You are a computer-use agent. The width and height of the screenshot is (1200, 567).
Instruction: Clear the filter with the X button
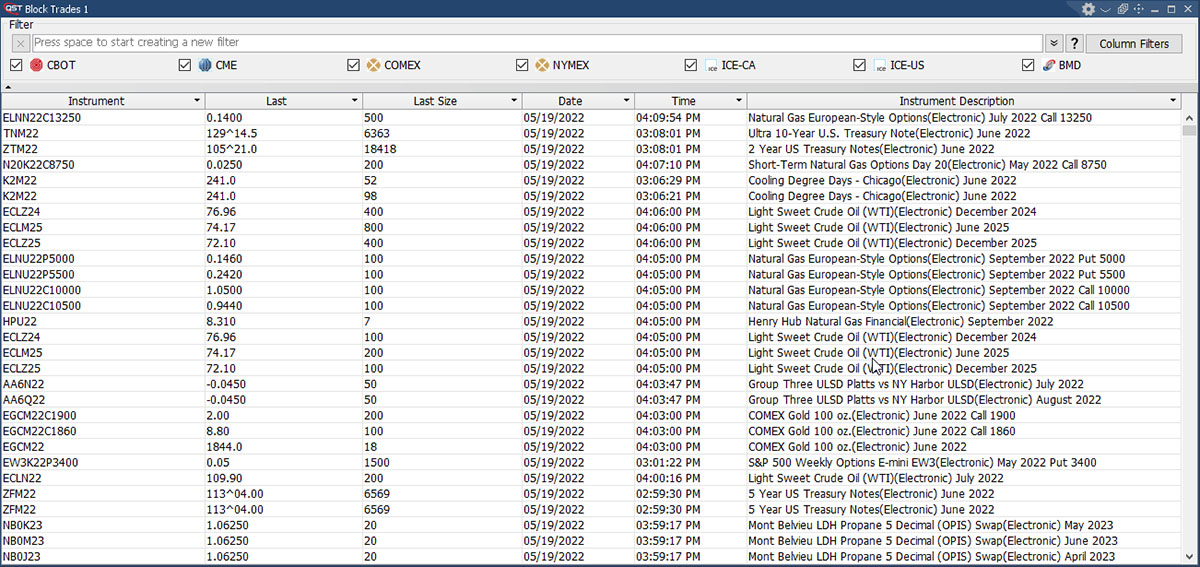point(21,44)
